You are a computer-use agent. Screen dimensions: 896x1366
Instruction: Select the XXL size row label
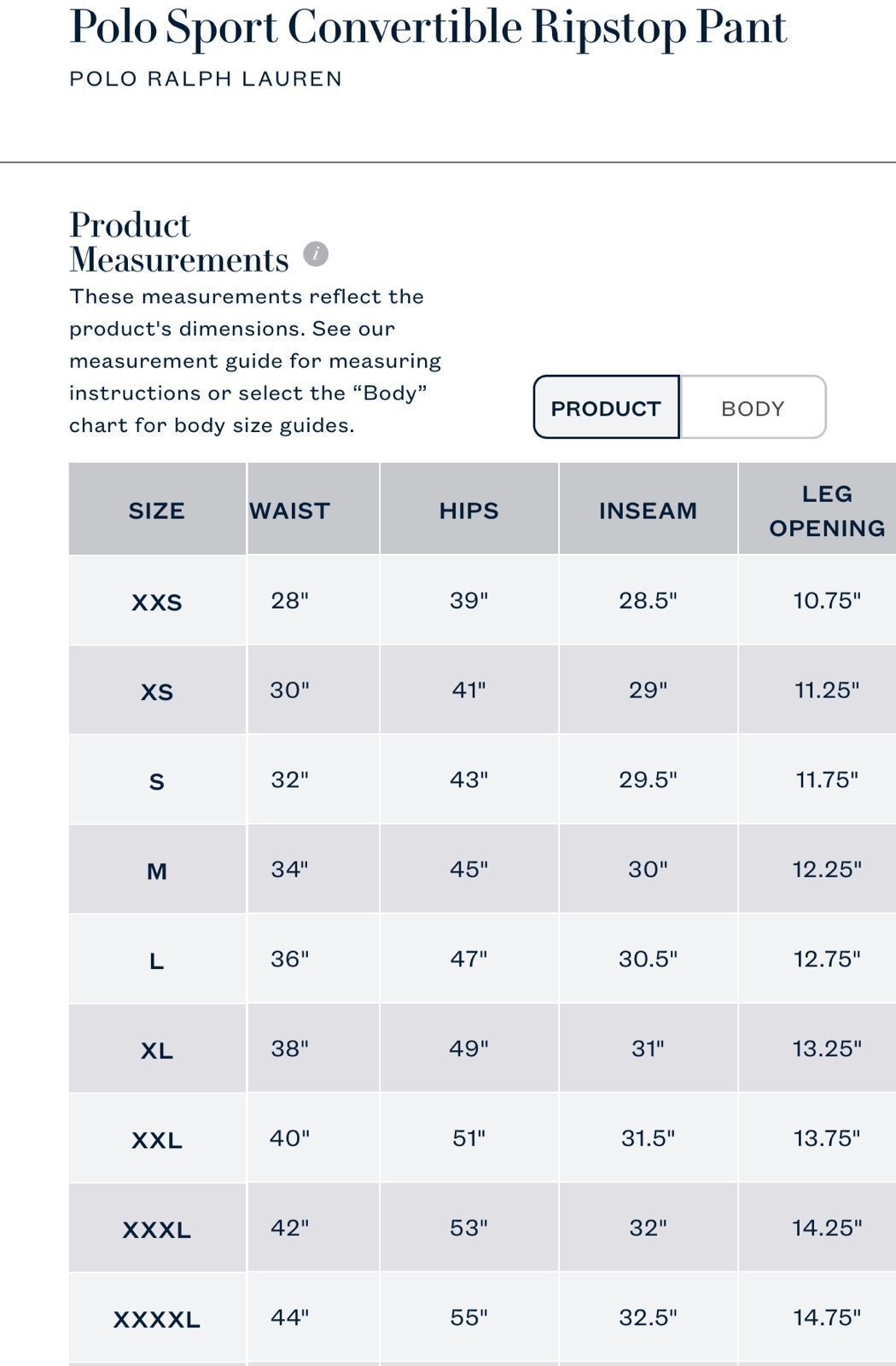[x=157, y=1139]
